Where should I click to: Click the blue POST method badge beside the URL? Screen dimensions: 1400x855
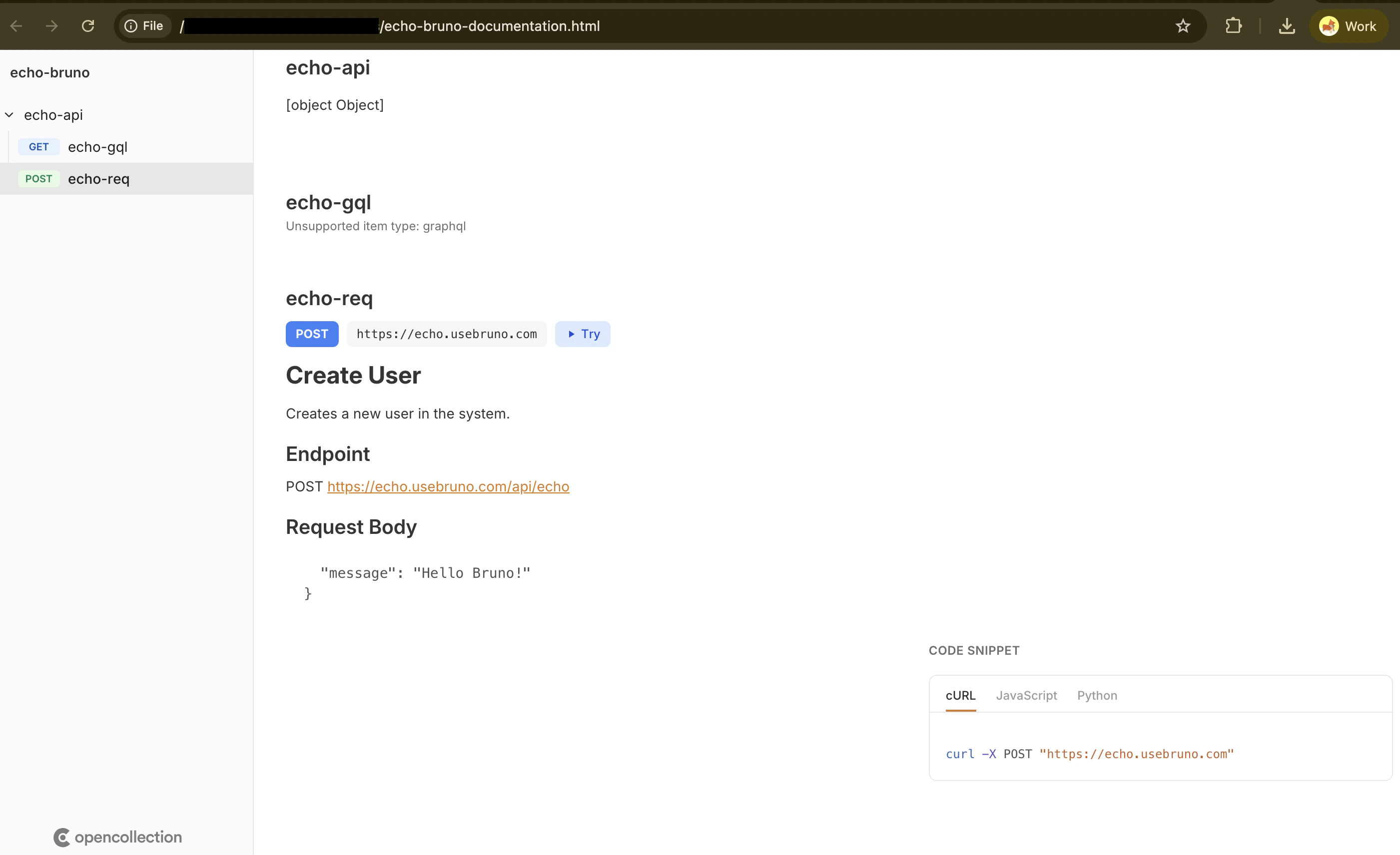click(x=311, y=334)
